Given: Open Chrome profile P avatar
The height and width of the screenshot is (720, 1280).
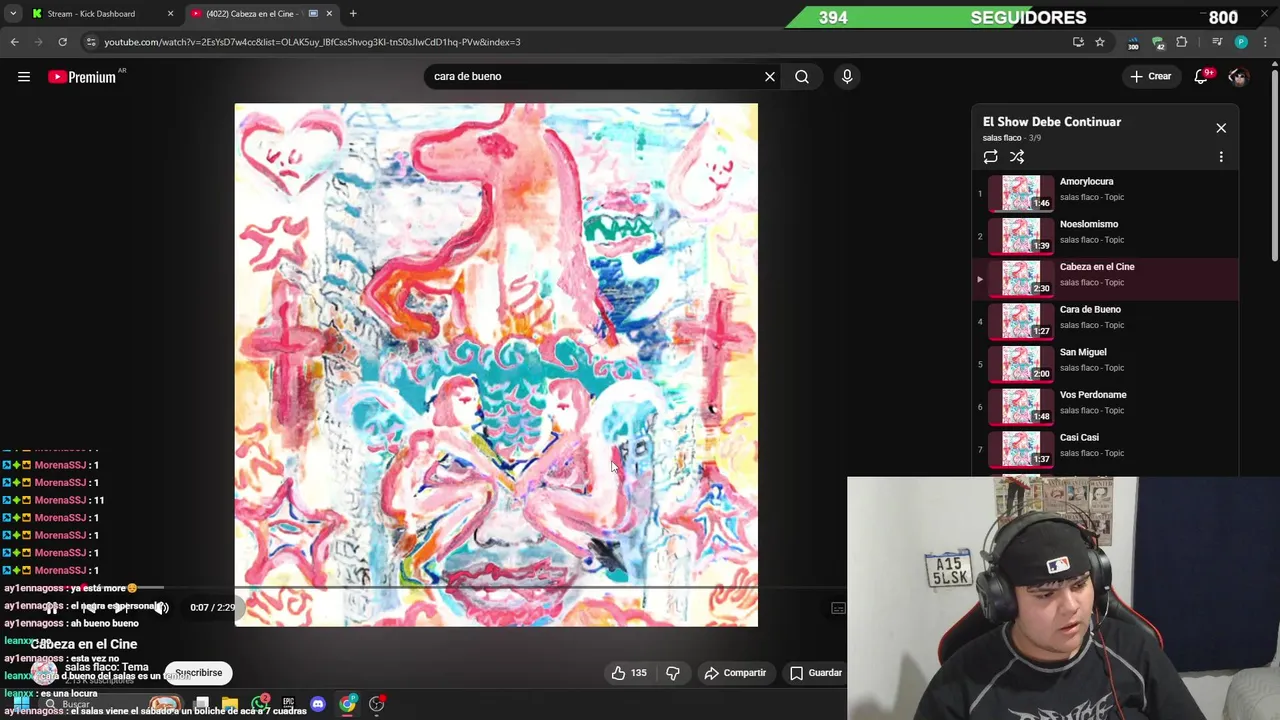Looking at the screenshot, I should [1241, 42].
